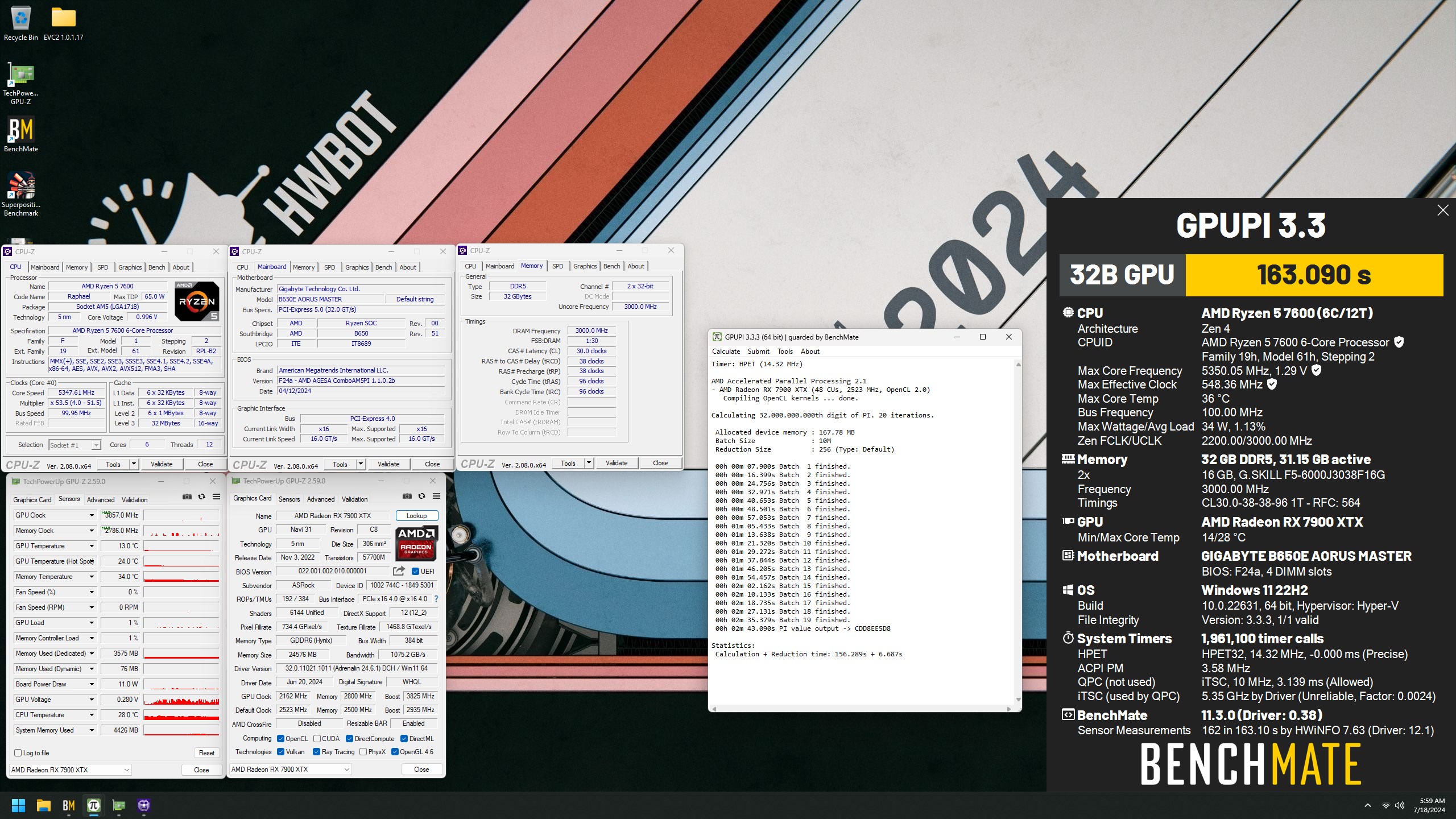Toggle the Vulkan checkbox in GPU-Z
The width and height of the screenshot is (1456, 819).
[280, 751]
